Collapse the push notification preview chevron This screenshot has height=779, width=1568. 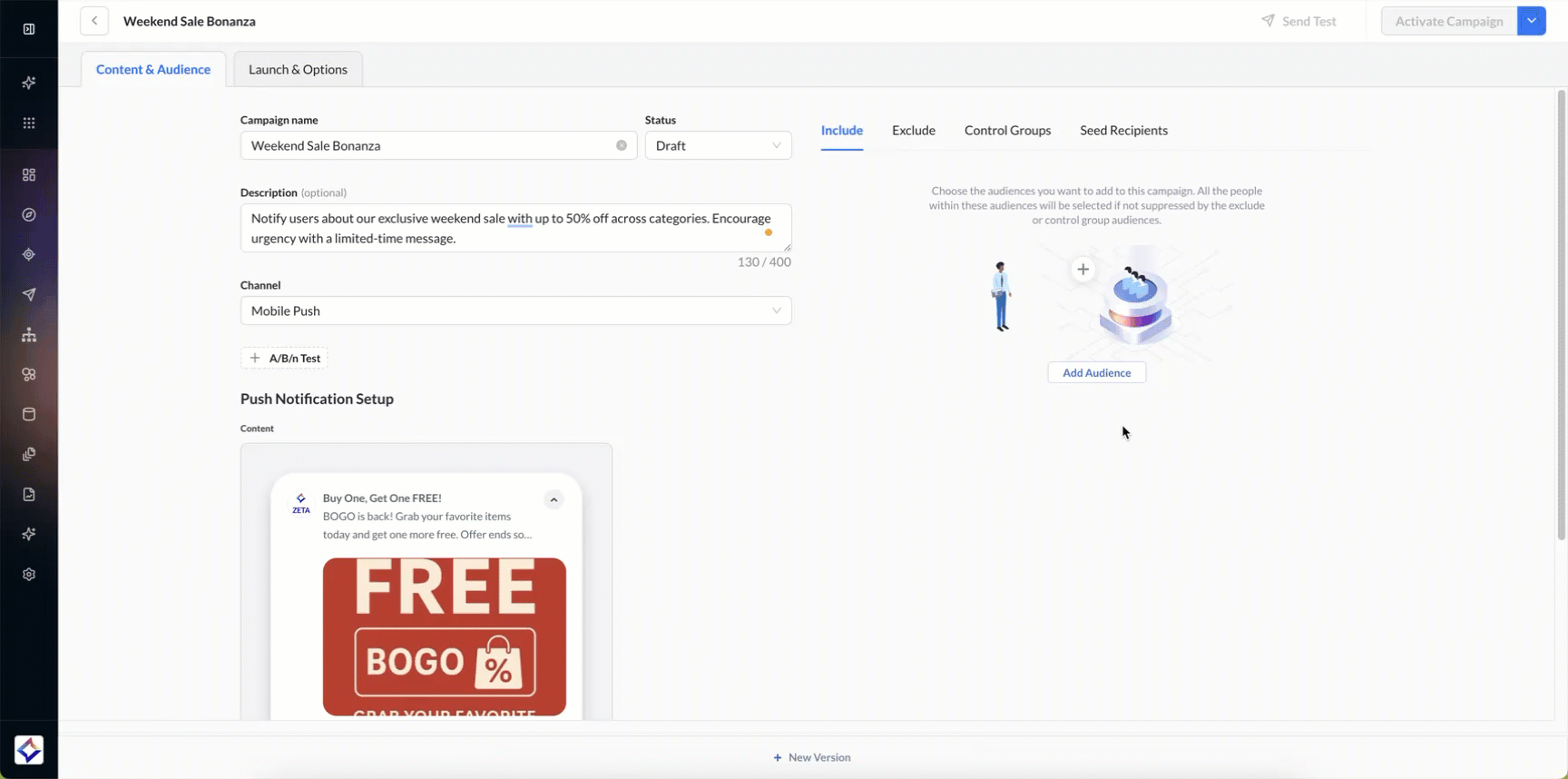(554, 499)
